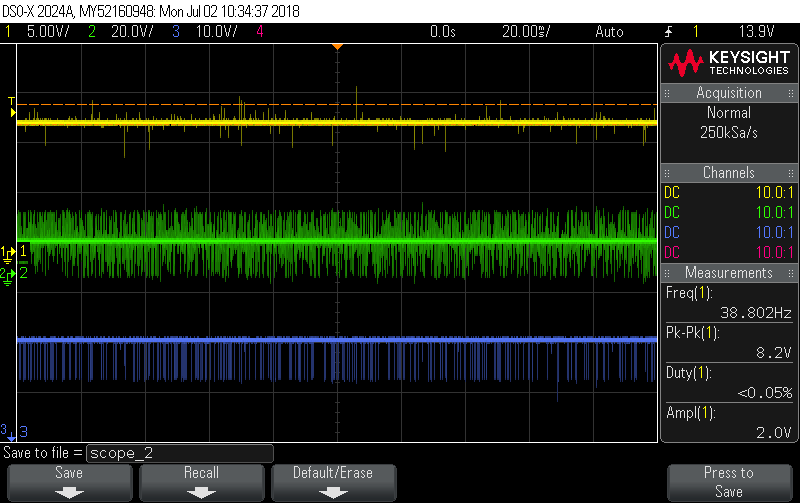Click the trigger source channel 1 indicator

click(695, 32)
